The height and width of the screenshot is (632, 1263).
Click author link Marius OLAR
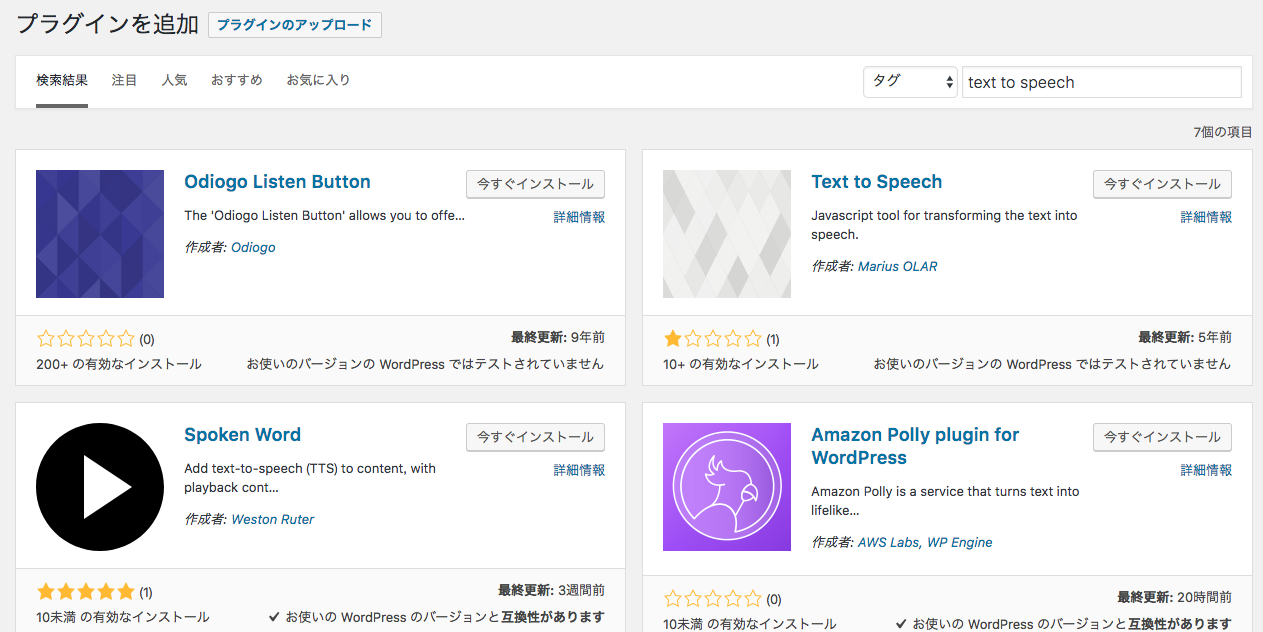898,266
